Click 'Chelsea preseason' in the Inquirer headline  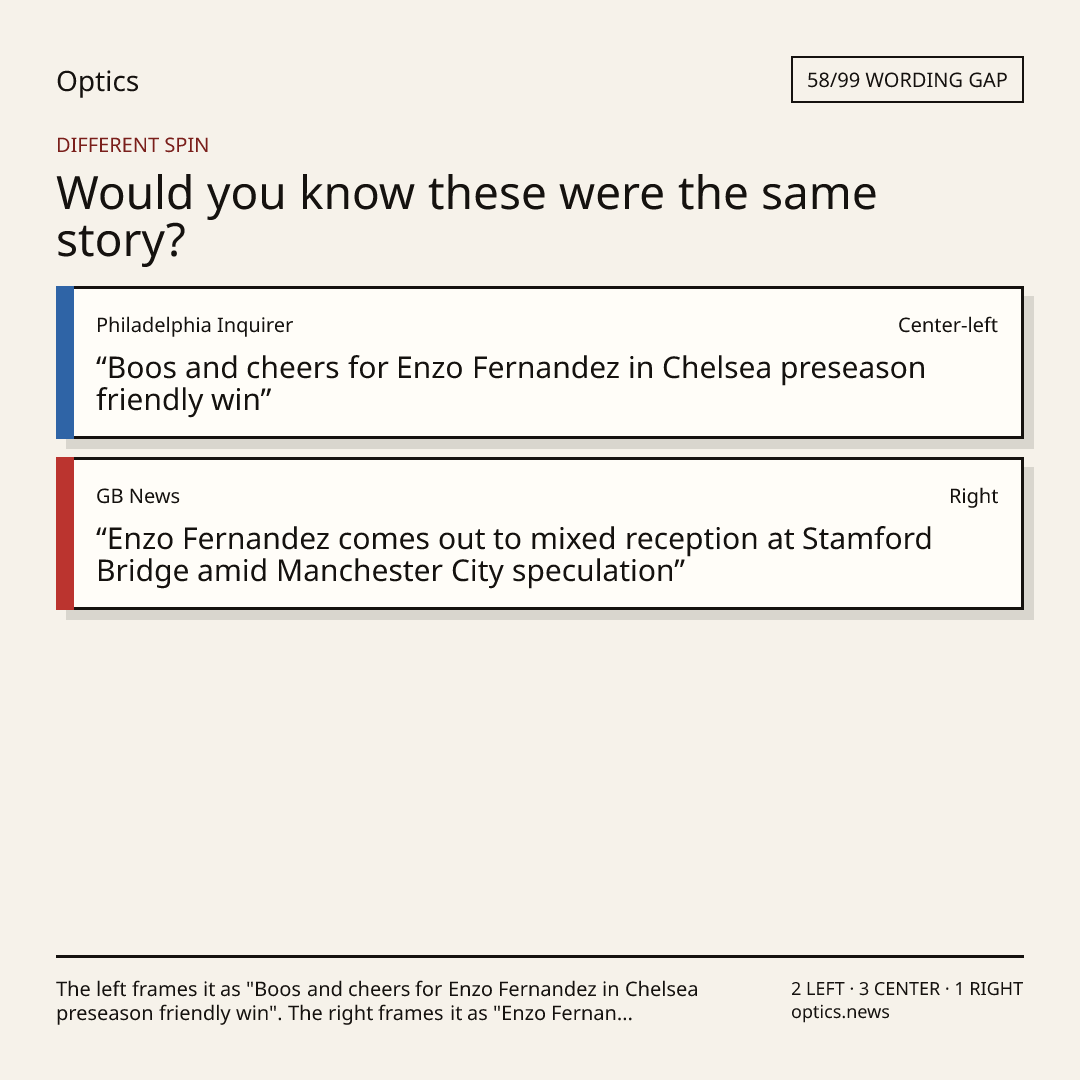pos(793,368)
